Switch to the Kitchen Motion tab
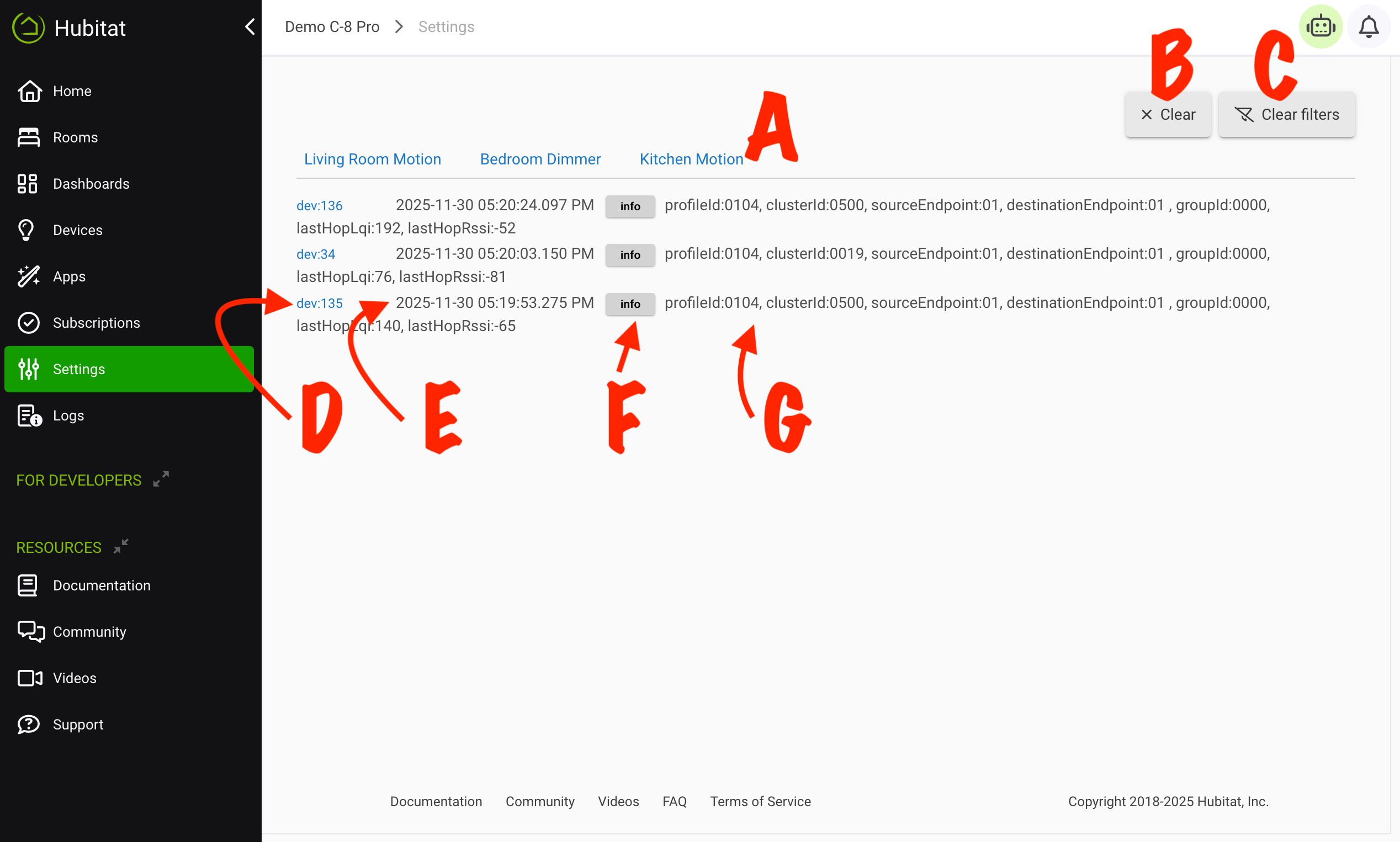Image resolution: width=1400 pixels, height=842 pixels. 691,159
